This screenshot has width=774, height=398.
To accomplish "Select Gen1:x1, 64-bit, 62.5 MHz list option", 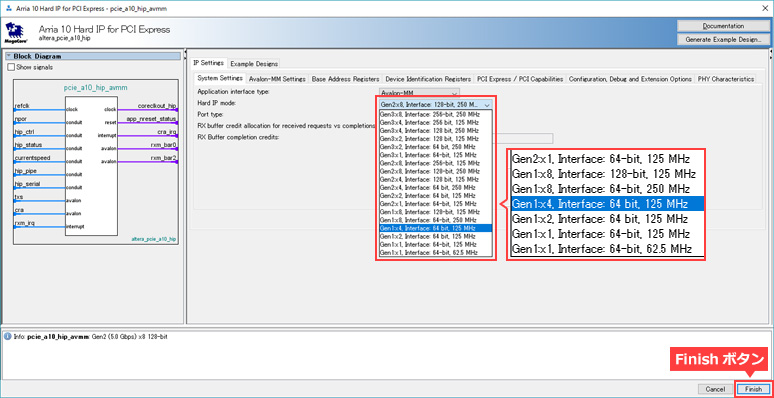I will 435,252.
